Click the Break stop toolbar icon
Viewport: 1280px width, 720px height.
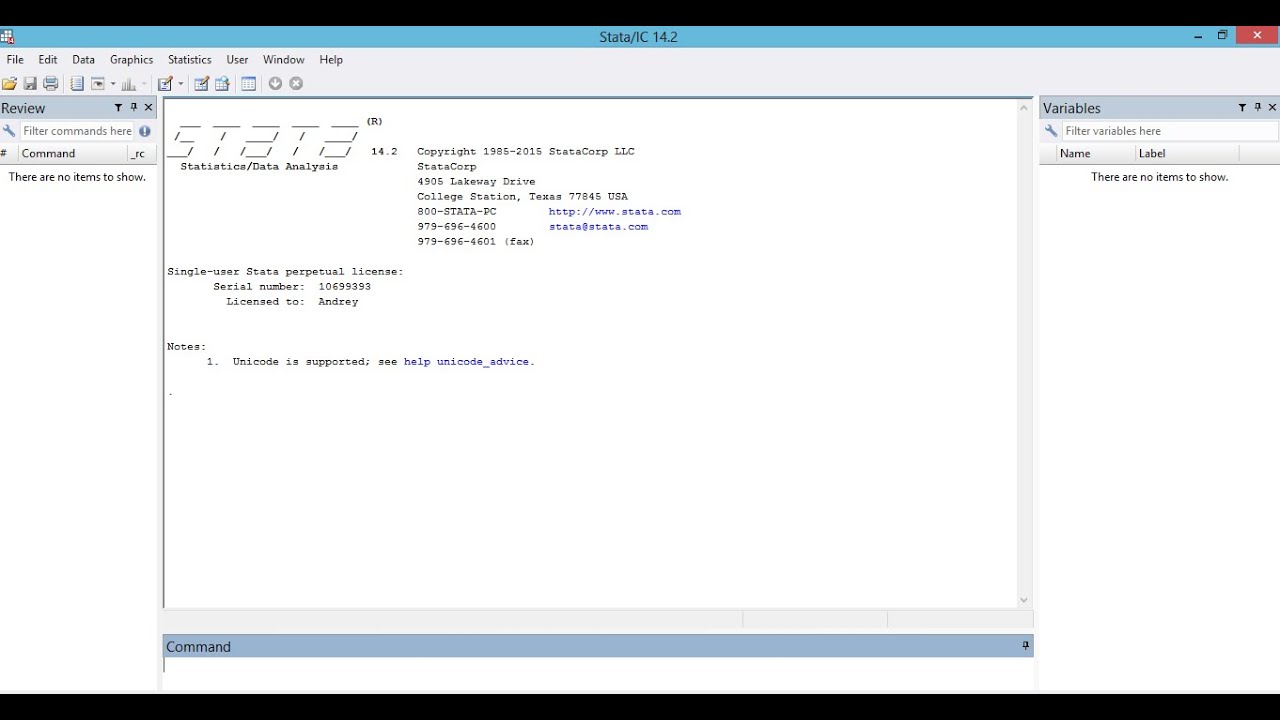point(296,84)
